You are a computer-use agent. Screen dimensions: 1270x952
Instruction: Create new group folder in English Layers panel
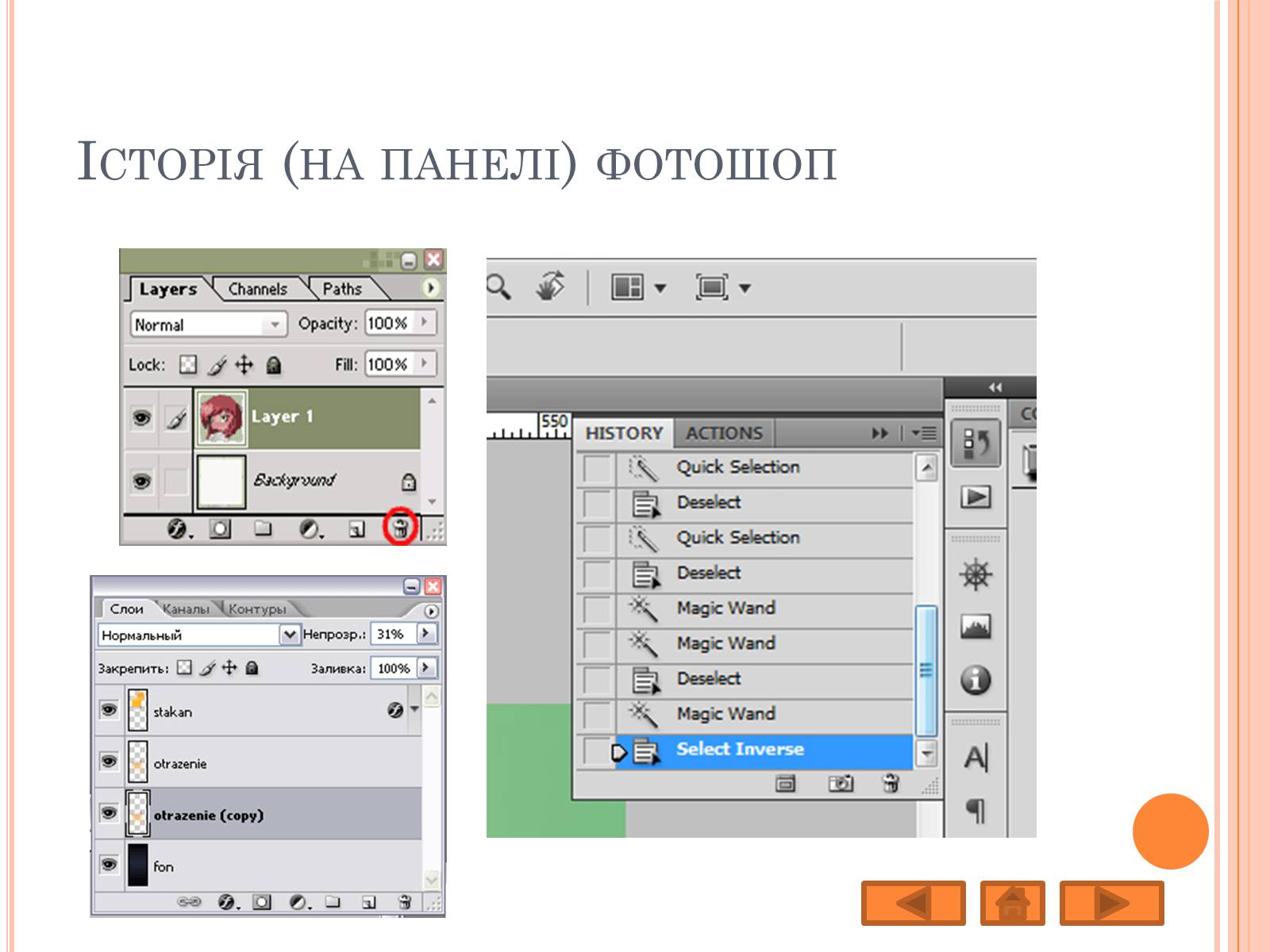pos(263,529)
